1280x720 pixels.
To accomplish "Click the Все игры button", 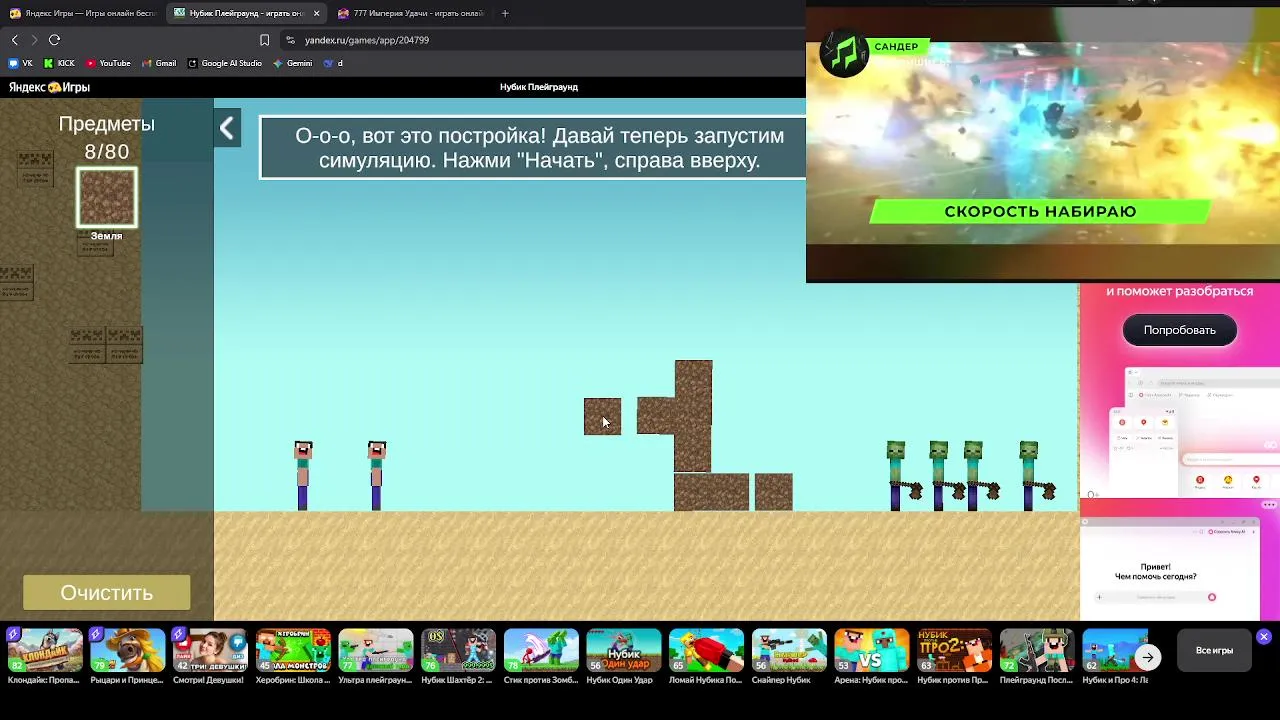I will (x=1214, y=651).
